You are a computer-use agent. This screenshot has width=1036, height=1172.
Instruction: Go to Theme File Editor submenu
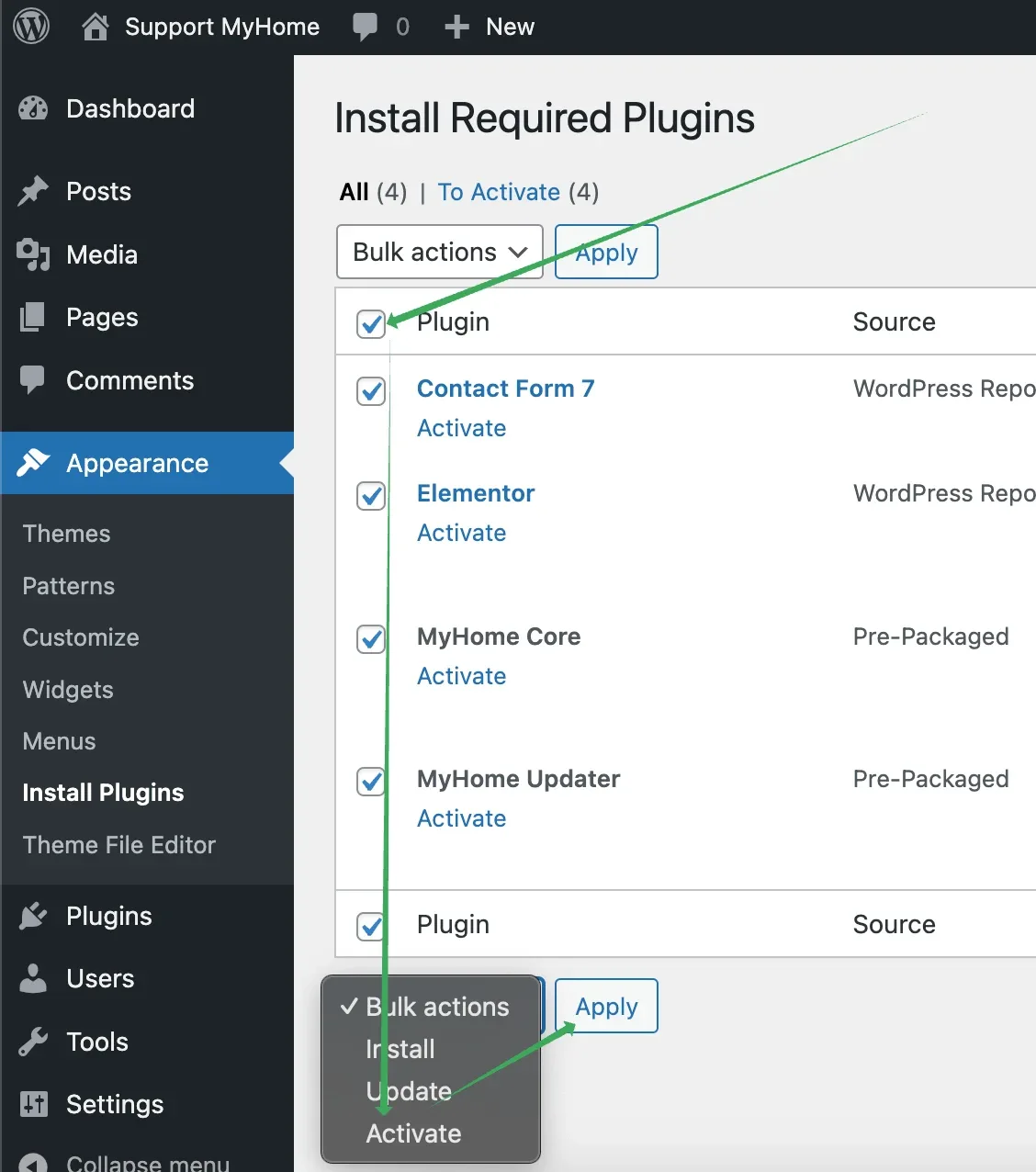click(118, 845)
